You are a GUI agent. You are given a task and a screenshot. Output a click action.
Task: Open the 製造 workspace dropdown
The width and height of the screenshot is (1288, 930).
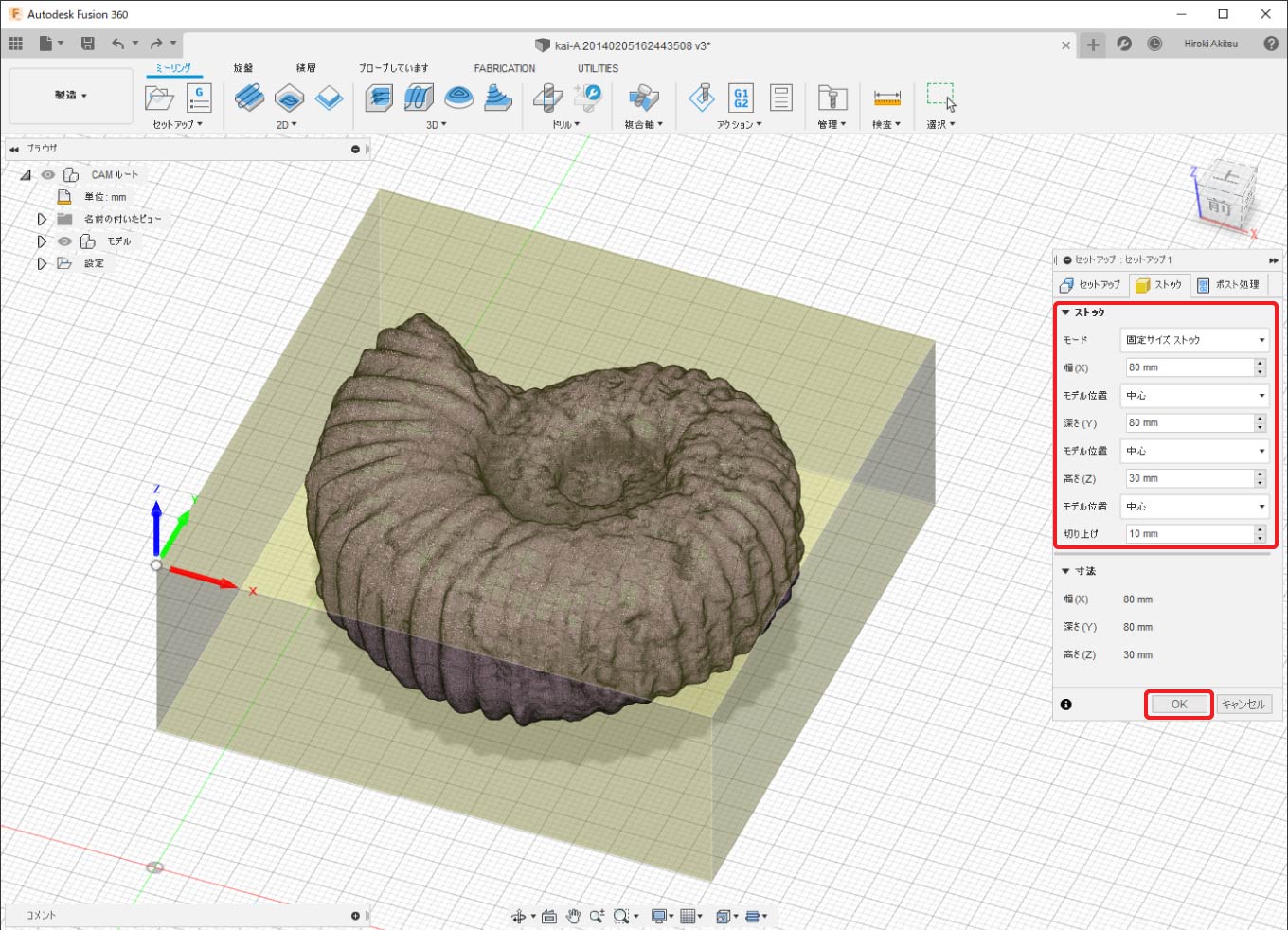(x=71, y=96)
